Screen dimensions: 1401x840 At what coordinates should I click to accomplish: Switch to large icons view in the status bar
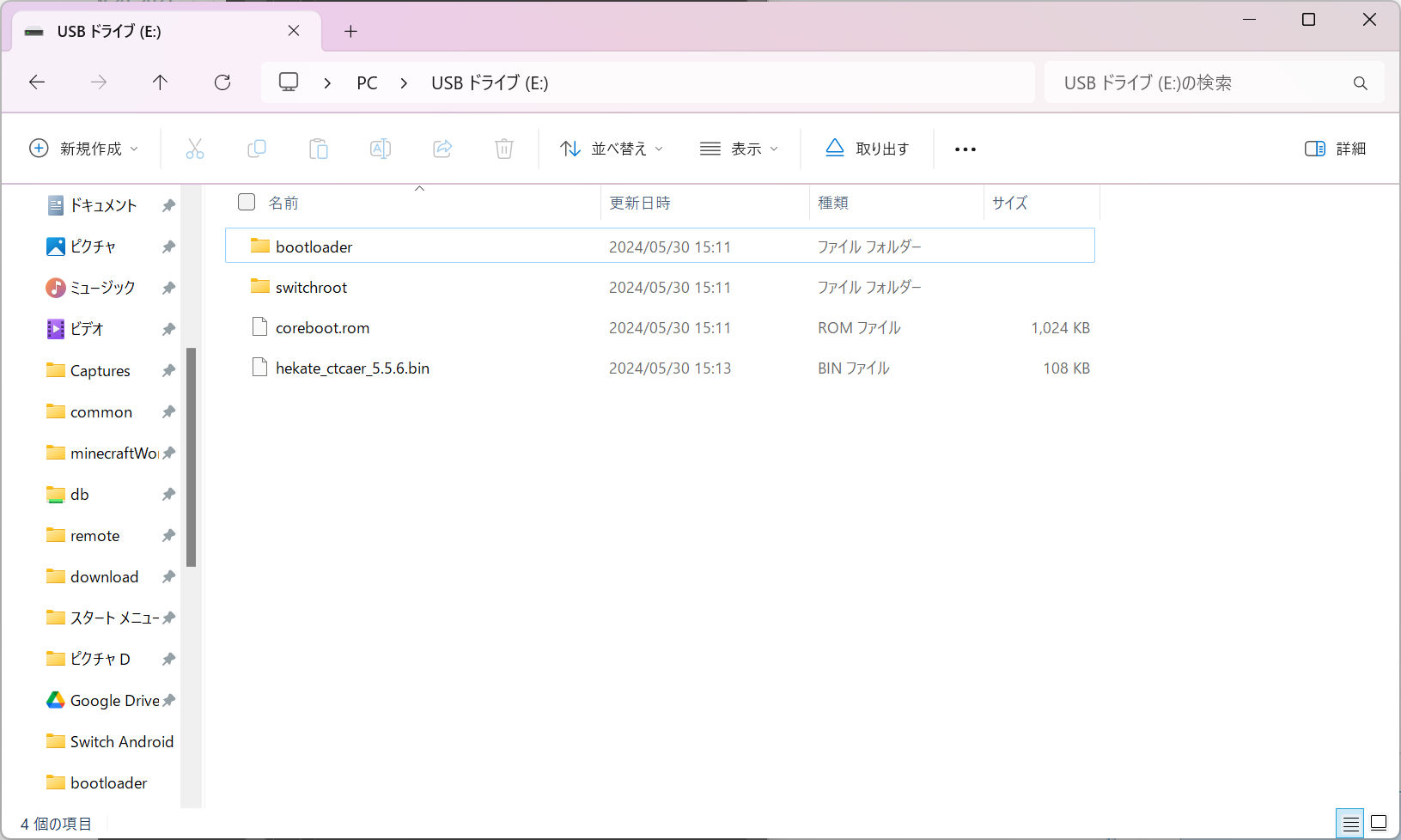pyautogui.click(x=1379, y=823)
